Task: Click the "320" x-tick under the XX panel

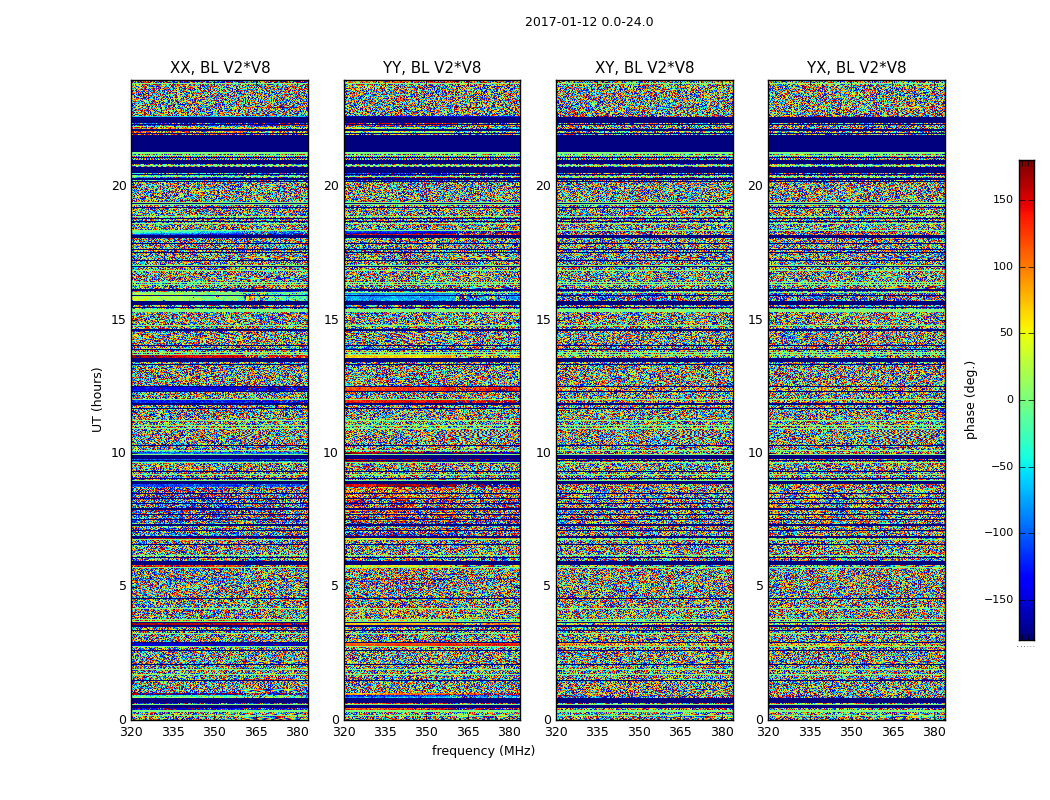Action: click(x=131, y=732)
